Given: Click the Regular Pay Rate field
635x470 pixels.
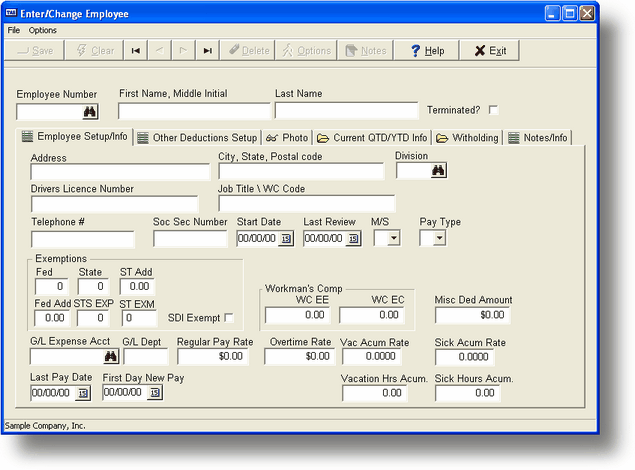Looking at the screenshot, I should point(213,357).
